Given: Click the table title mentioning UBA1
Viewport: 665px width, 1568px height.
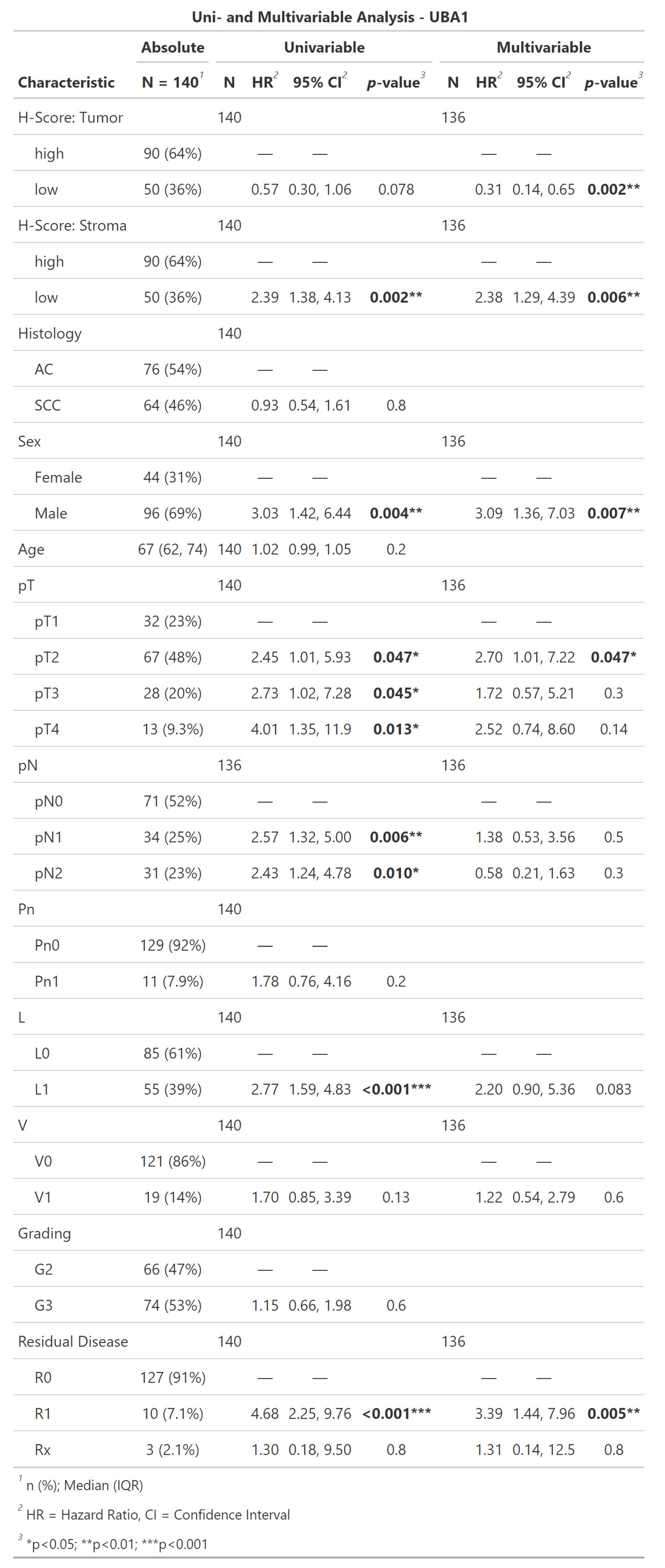Looking at the screenshot, I should (329, 17).
